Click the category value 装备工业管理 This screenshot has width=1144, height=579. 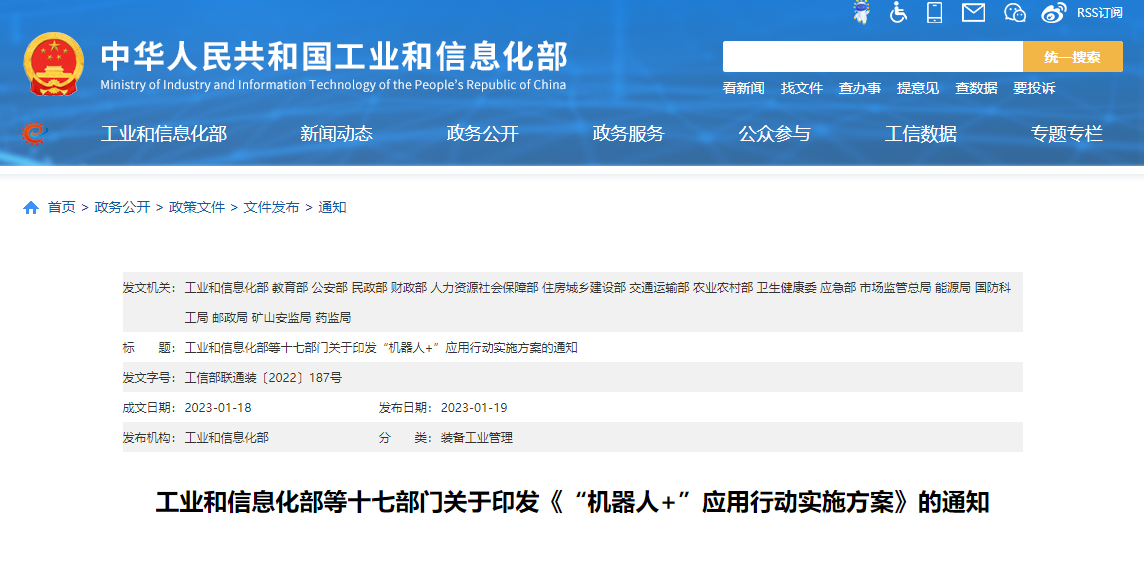(476, 438)
